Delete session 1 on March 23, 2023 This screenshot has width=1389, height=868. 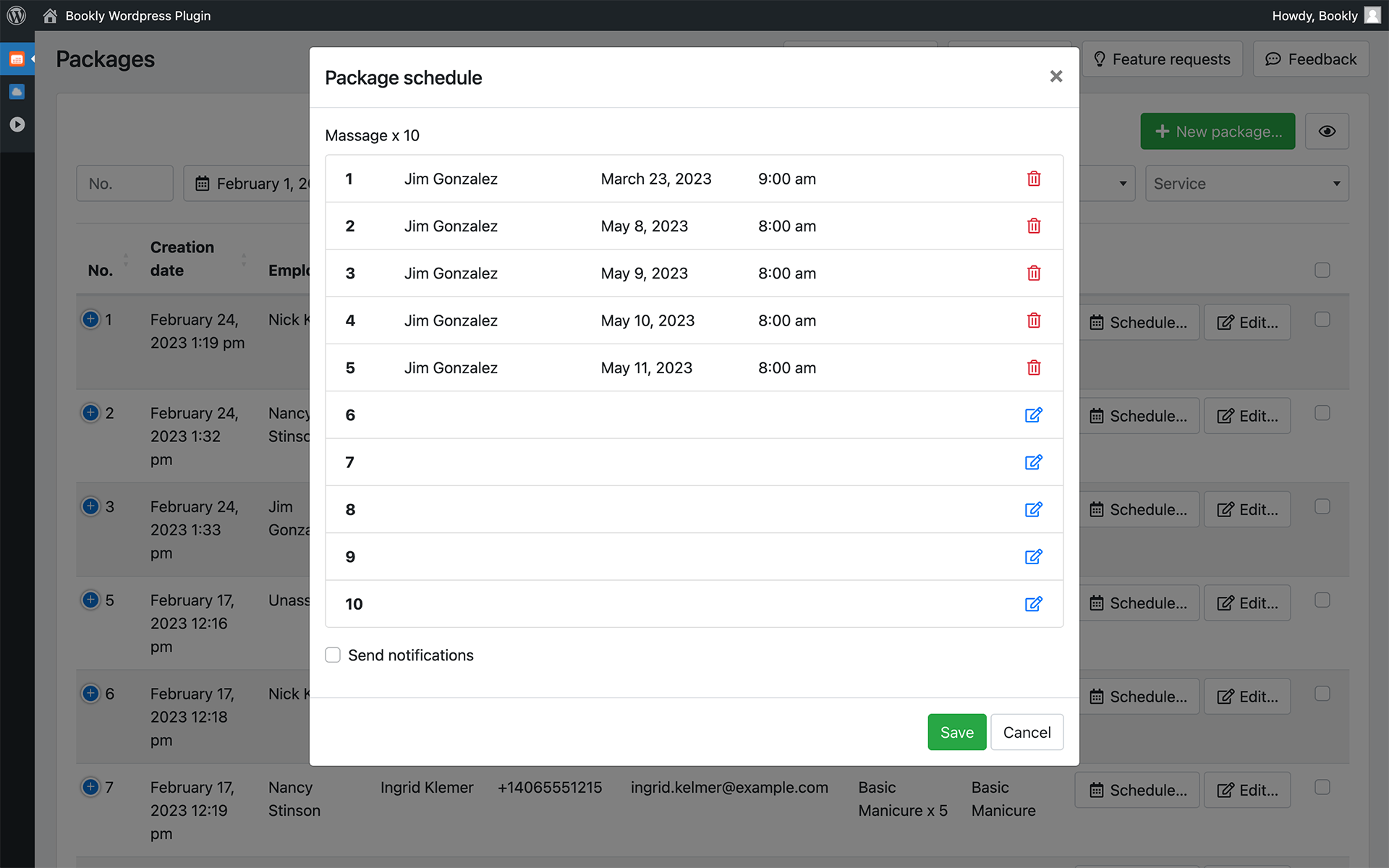[x=1033, y=179]
